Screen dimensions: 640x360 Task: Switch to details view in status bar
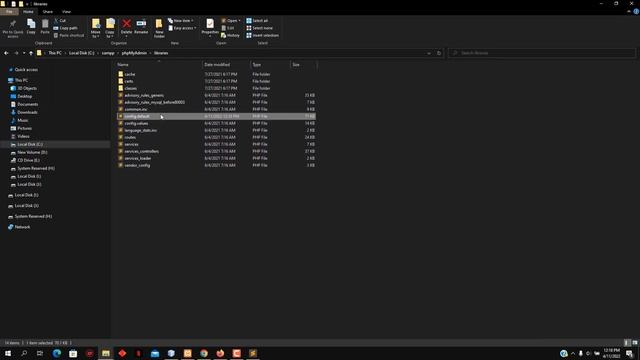tap(627, 343)
